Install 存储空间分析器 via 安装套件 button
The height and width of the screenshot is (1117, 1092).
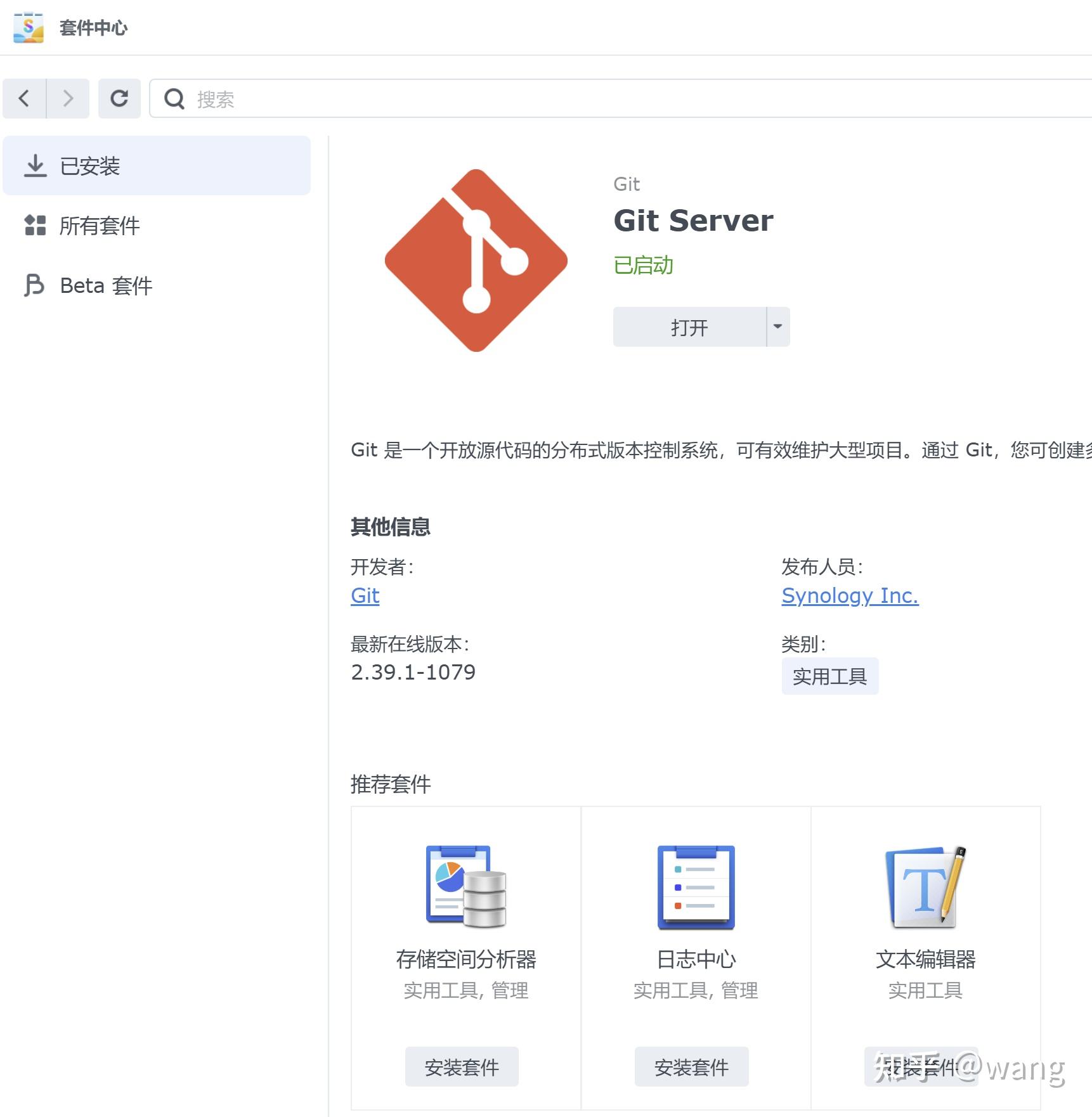(x=462, y=1066)
